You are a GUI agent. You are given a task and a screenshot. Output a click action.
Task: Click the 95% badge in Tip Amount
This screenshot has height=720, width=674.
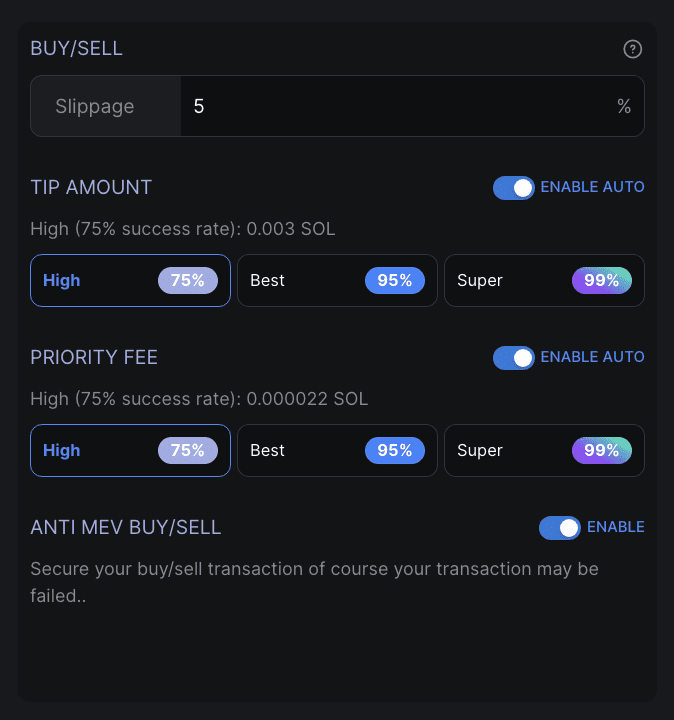pyautogui.click(x=395, y=281)
